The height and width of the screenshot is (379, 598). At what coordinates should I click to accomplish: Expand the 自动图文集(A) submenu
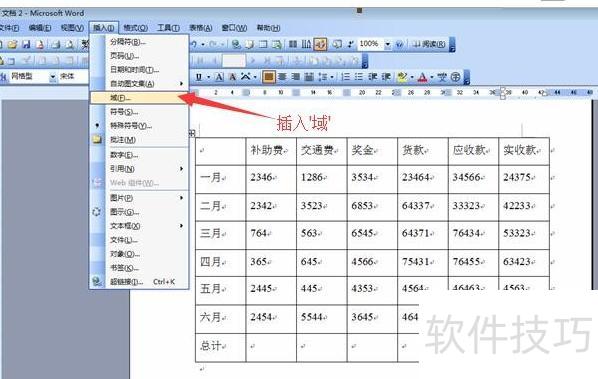[x=140, y=84]
